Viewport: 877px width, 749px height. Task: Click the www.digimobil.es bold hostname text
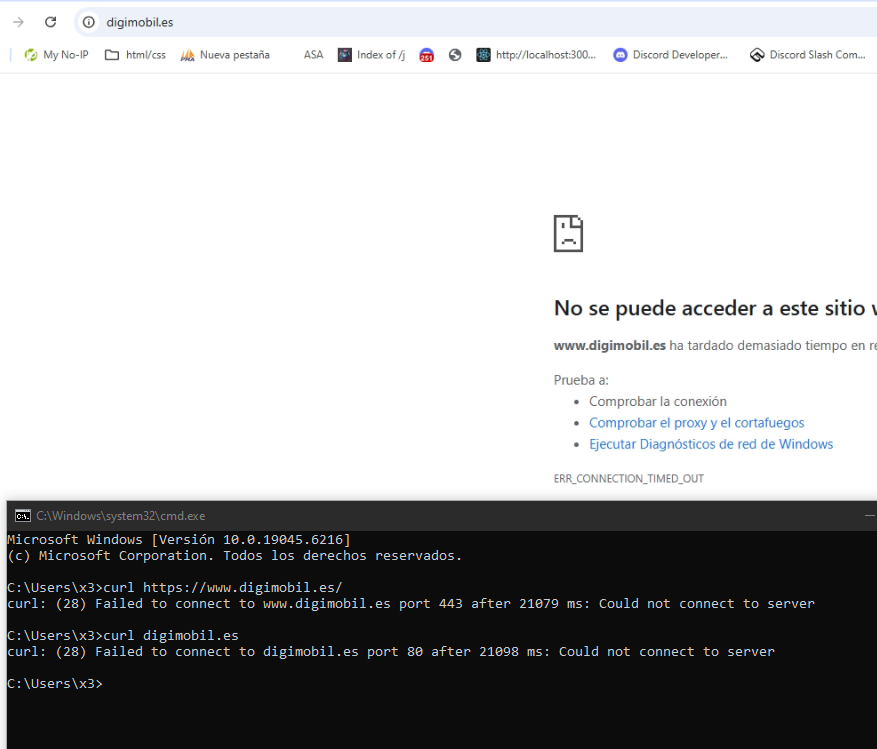click(610, 346)
